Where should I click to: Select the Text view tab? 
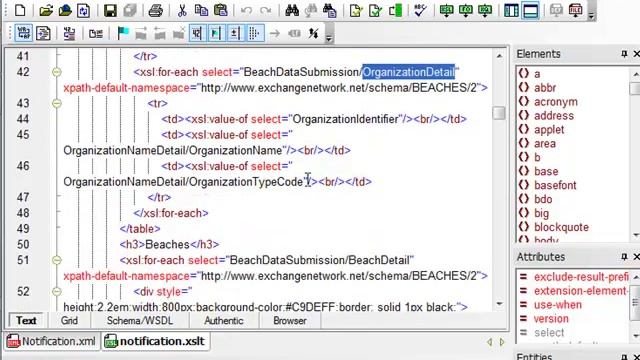[26, 320]
